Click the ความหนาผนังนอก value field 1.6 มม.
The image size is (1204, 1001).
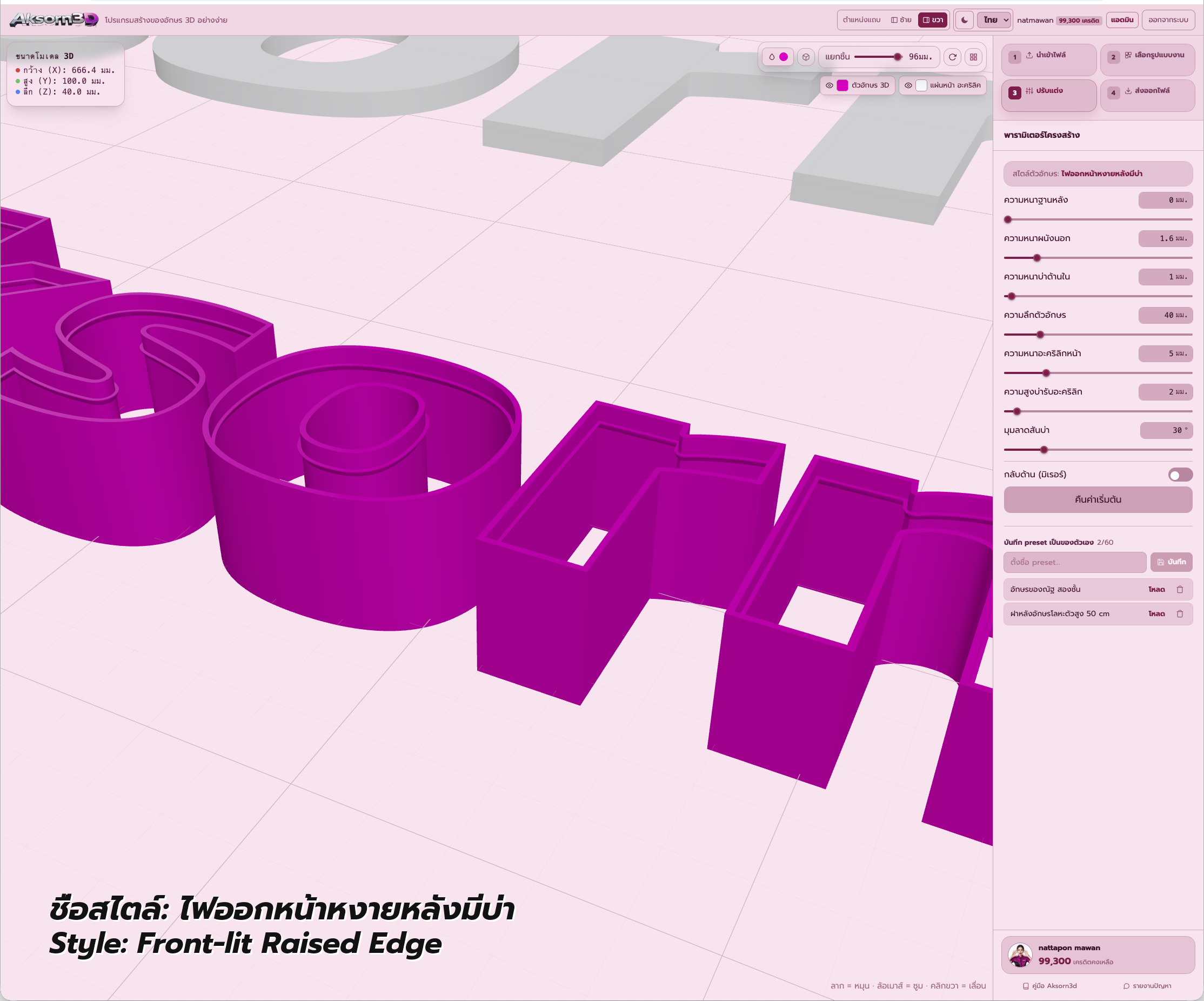point(1165,238)
